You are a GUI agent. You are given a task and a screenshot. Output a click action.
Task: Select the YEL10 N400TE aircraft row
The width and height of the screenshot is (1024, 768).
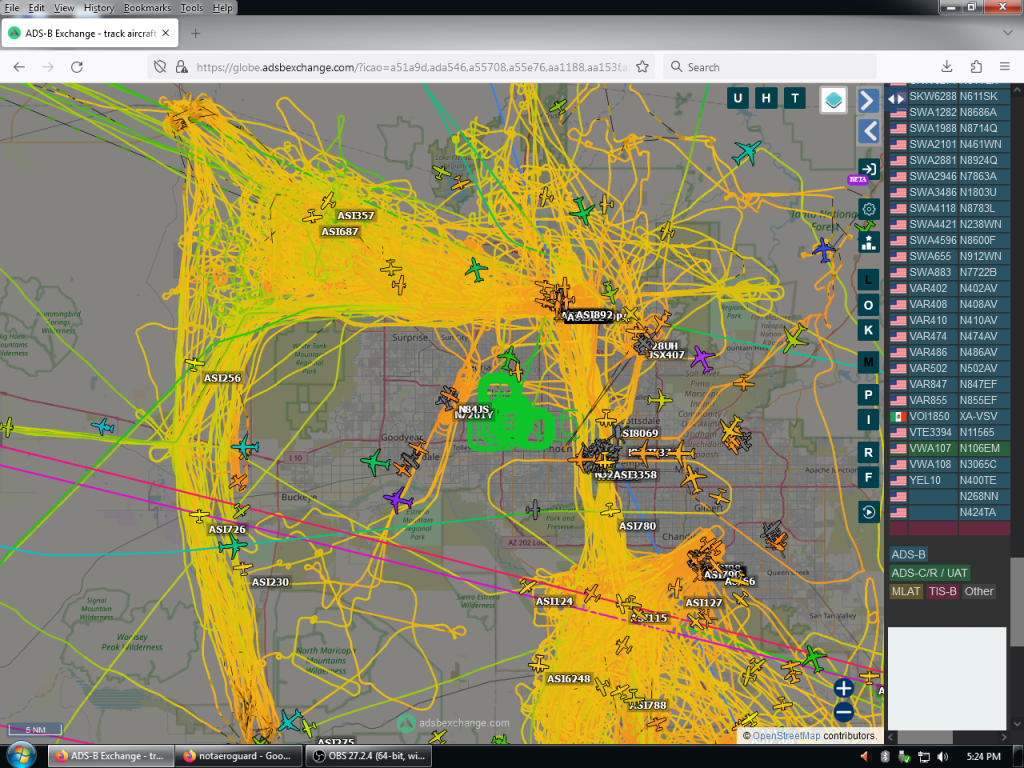pyautogui.click(x=950, y=480)
